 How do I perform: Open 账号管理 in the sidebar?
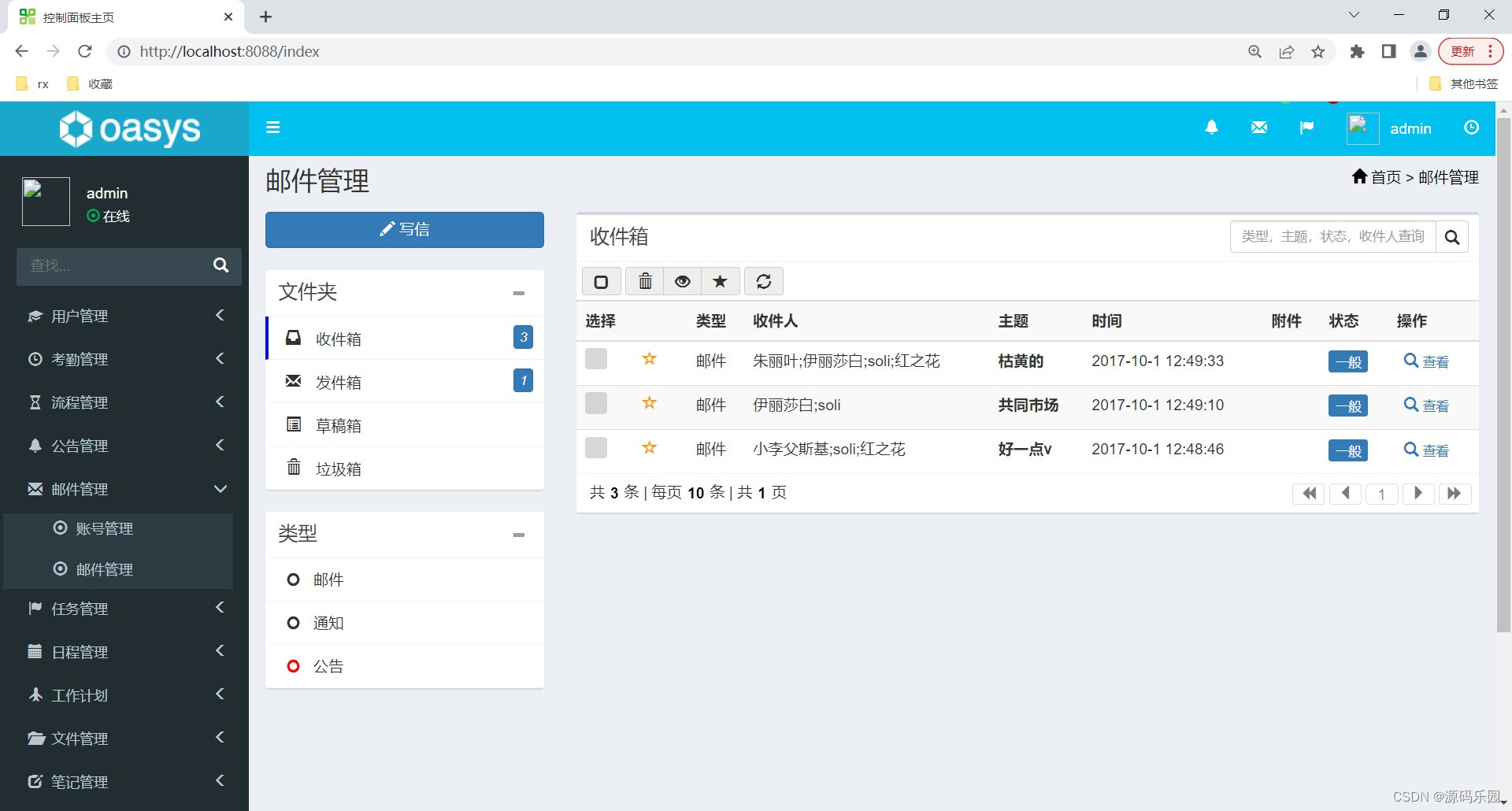tap(104, 528)
